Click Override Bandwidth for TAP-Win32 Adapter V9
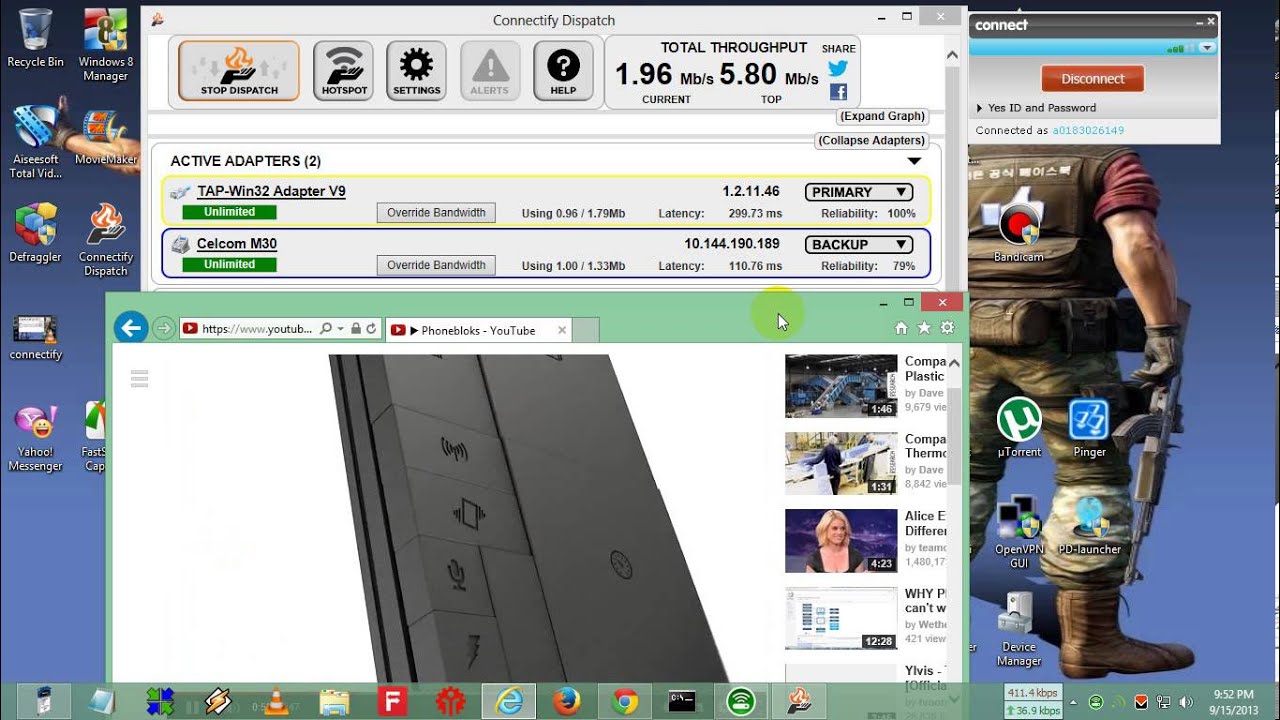This screenshot has height=720, width=1280. (436, 213)
